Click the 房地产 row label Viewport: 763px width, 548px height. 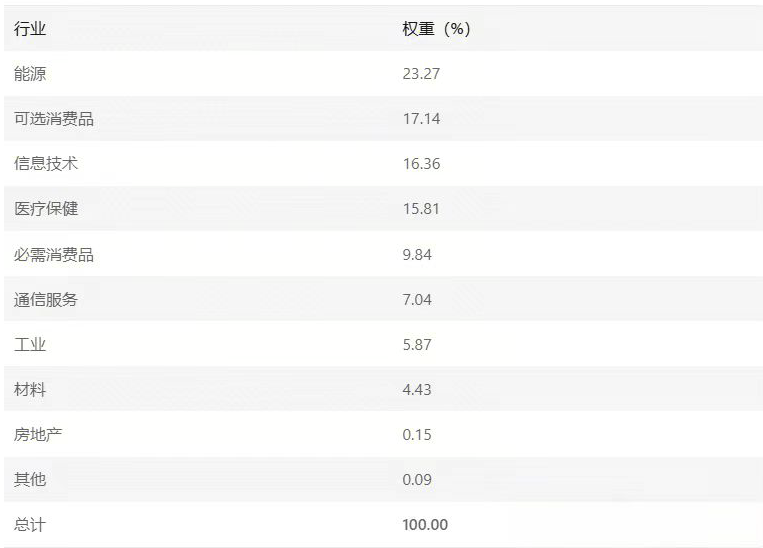click(x=38, y=434)
